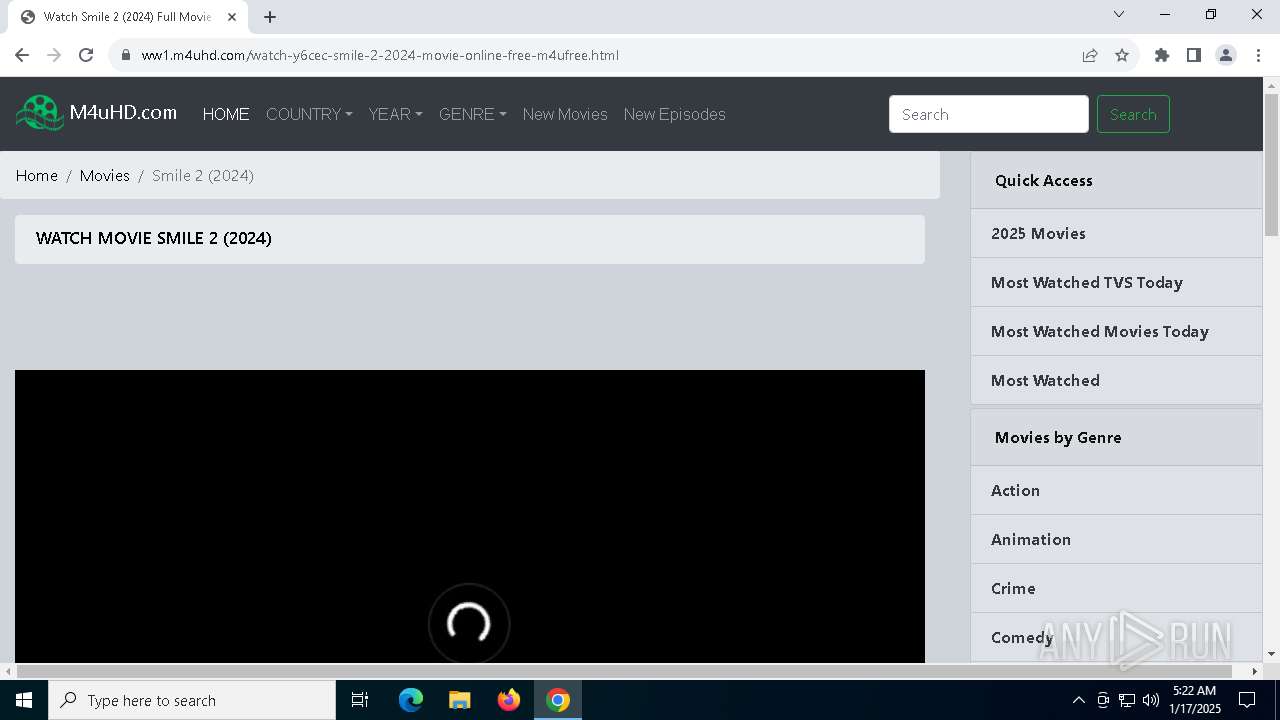This screenshot has width=1280, height=720.
Task: Open New Episodes page
Action: coord(675,114)
